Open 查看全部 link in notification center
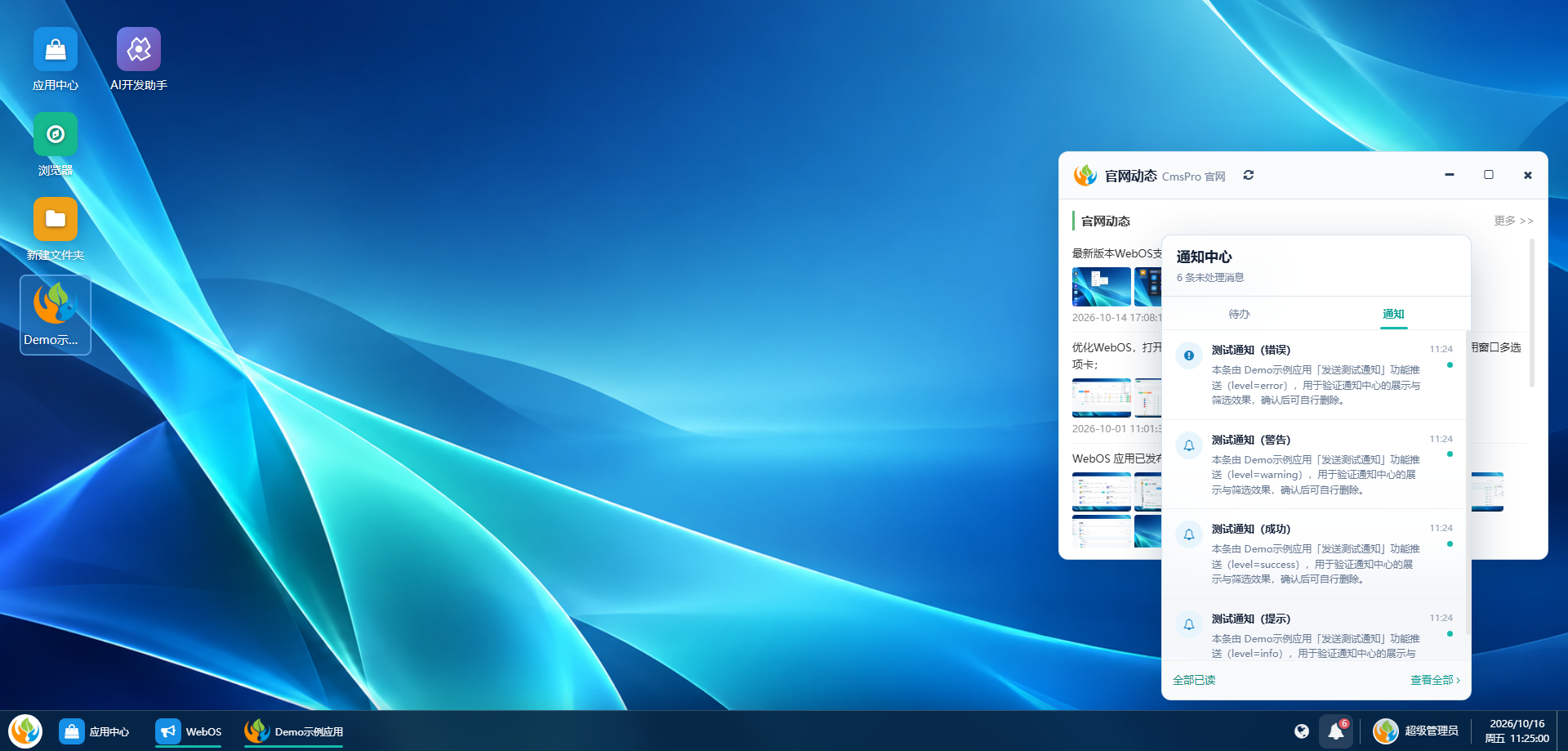Viewport: 1568px width, 751px height. coord(1435,680)
